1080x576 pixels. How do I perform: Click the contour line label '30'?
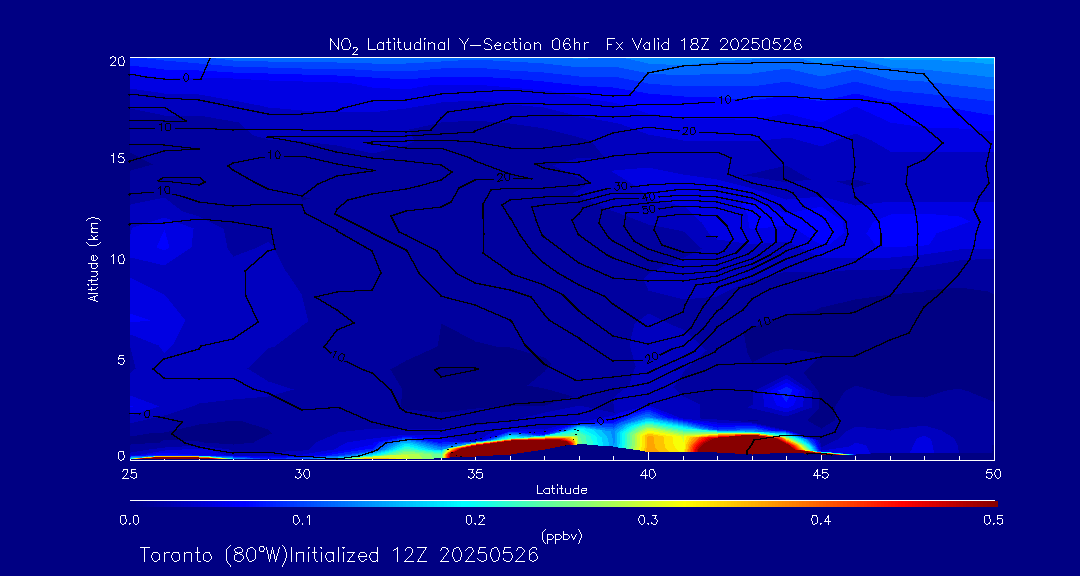[621, 187]
